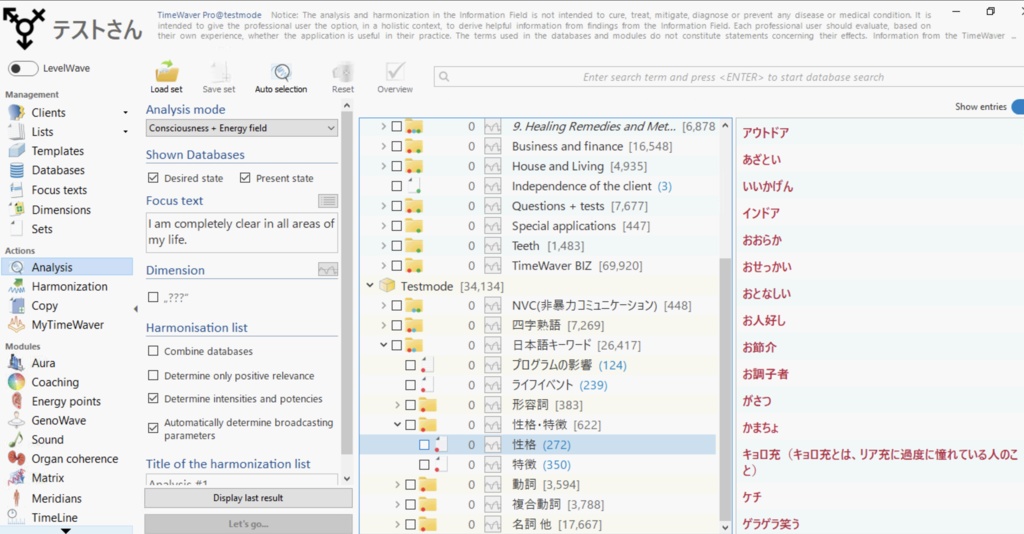
Task: Click the database search field
Action: (x=728, y=77)
